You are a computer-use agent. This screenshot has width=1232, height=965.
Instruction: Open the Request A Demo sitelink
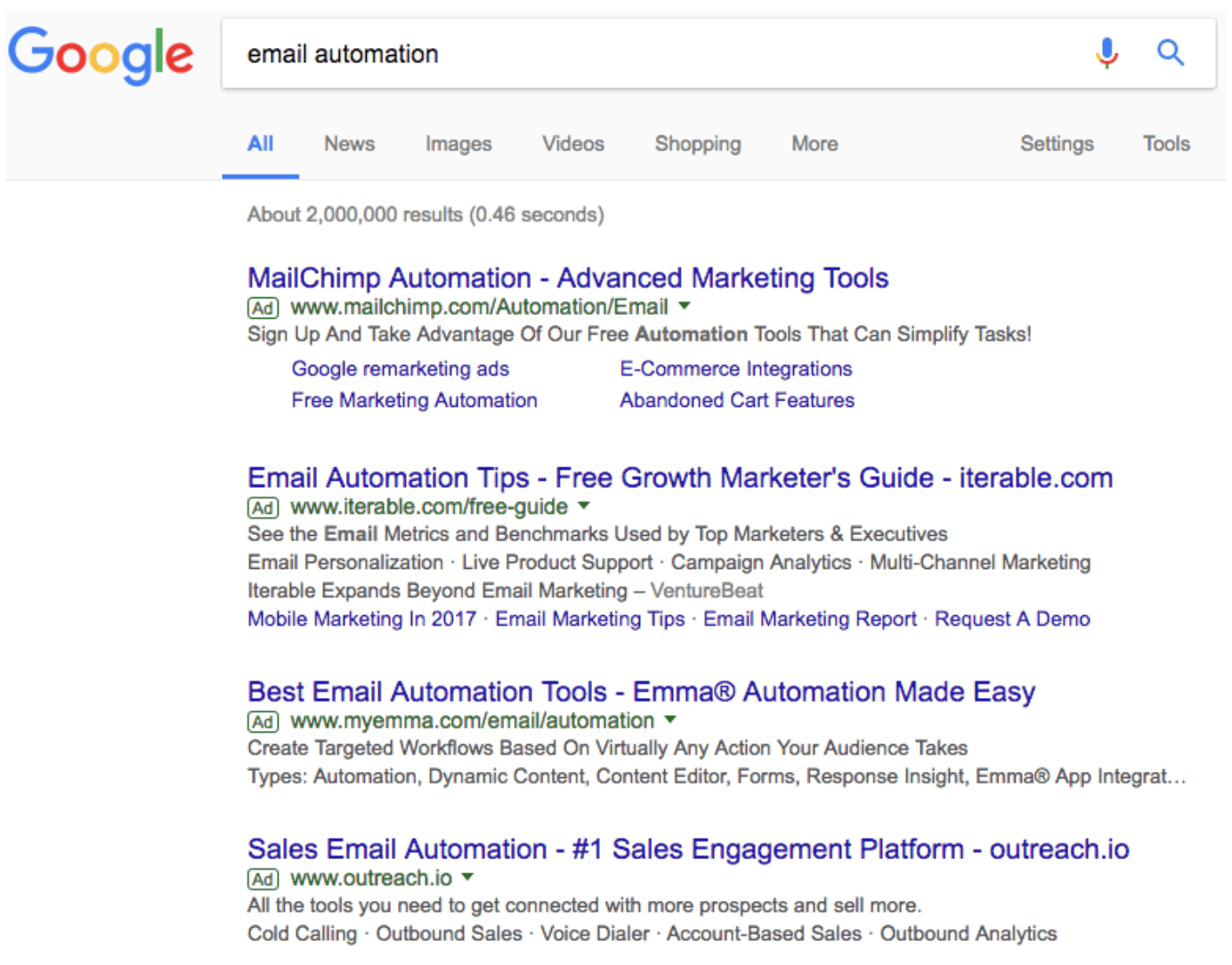click(1012, 620)
